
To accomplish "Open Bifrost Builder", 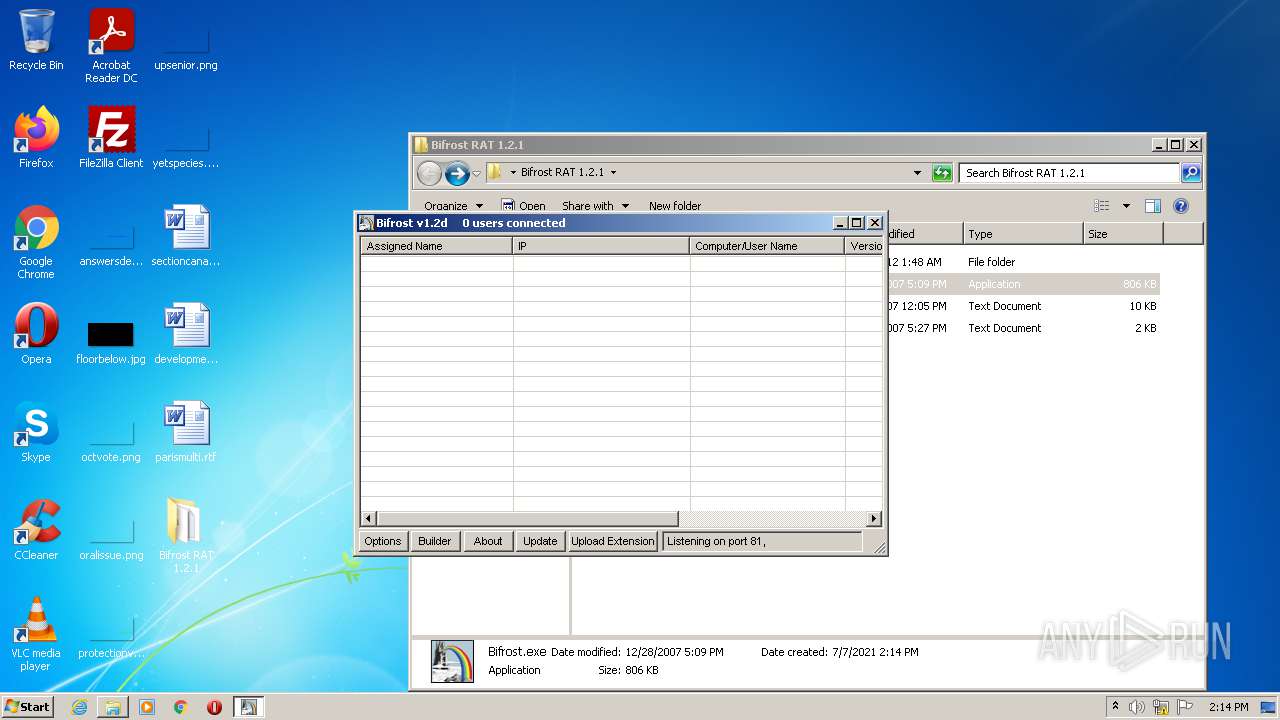I will coord(434,541).
